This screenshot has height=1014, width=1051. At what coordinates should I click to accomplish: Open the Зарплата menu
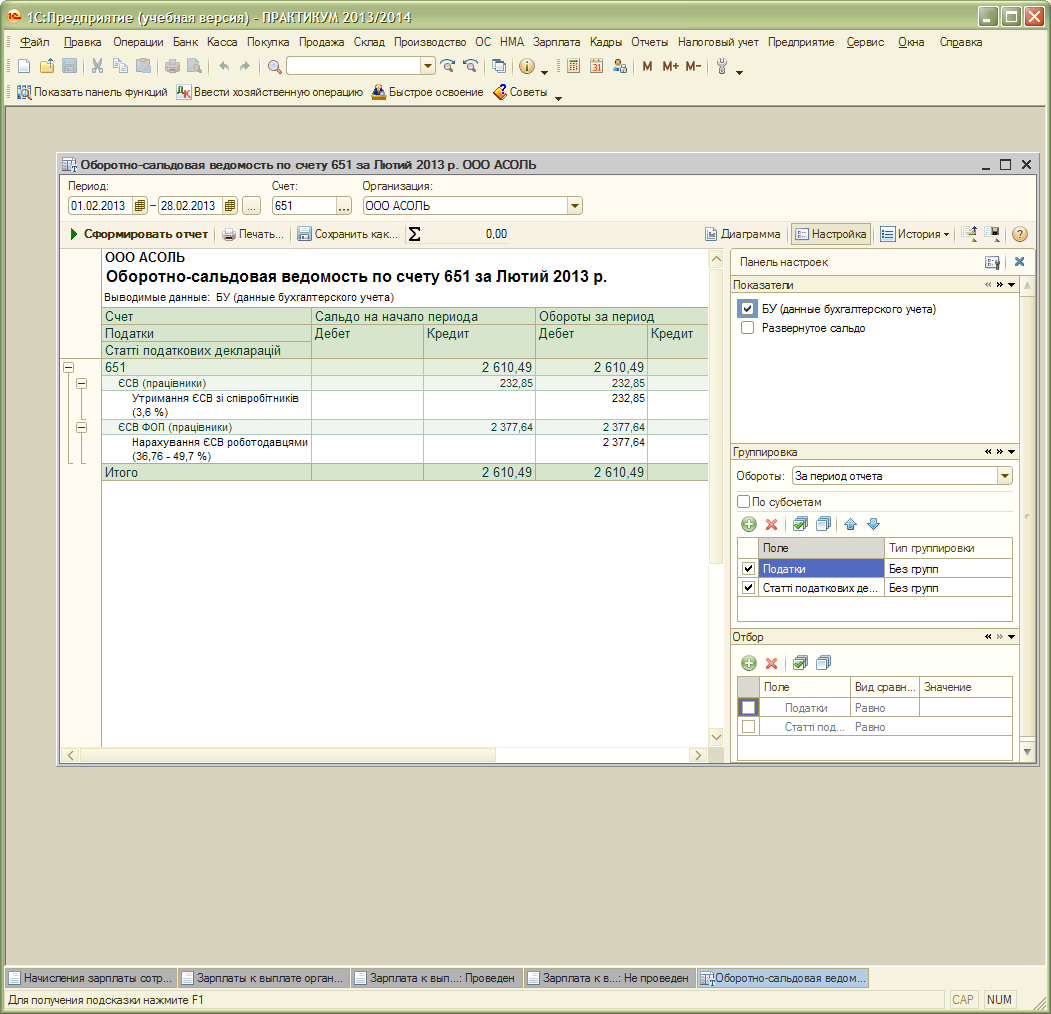(556, 42)
